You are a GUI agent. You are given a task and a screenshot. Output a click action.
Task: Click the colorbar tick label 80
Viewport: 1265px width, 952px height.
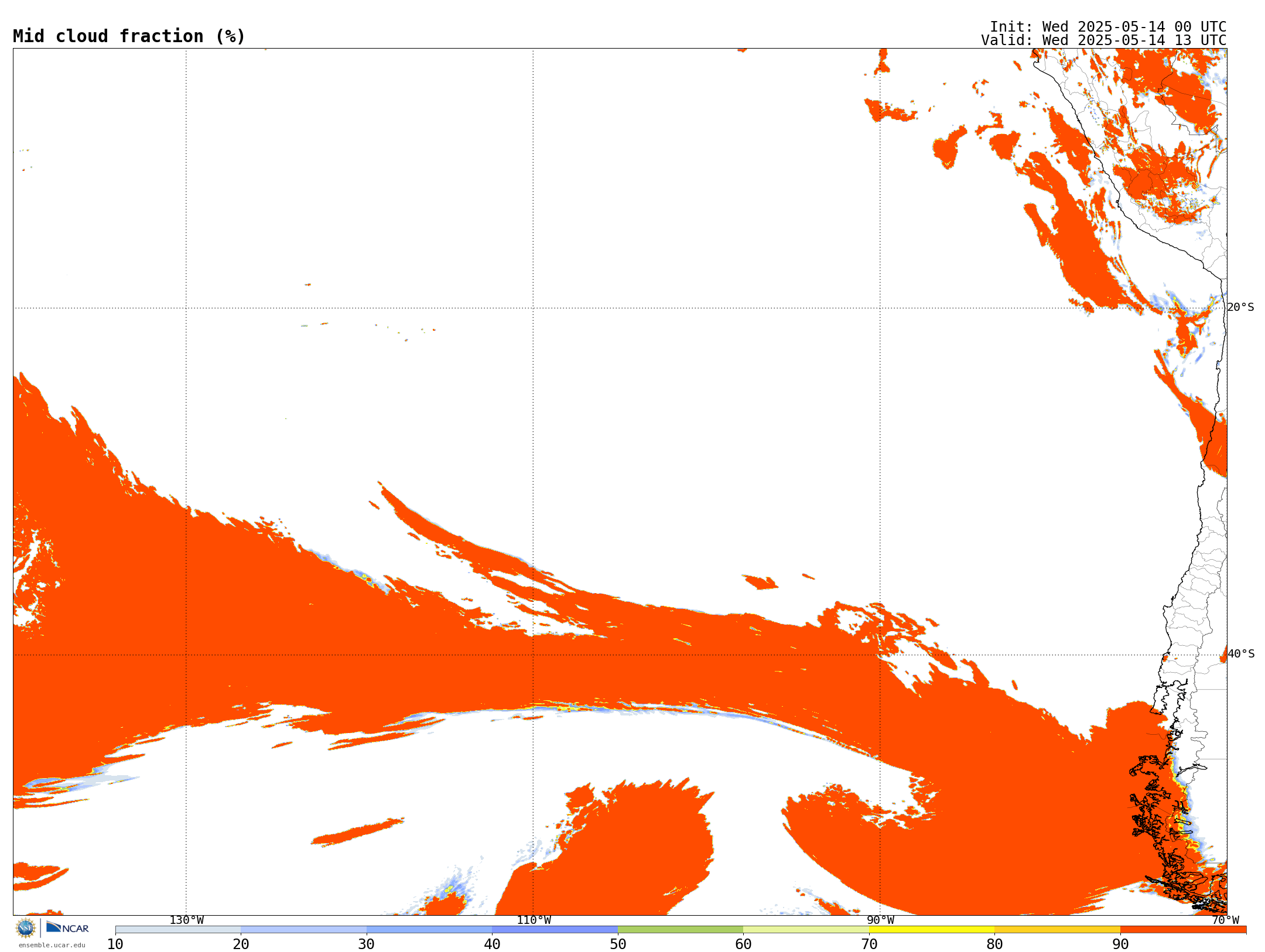[x=994, y=944]
